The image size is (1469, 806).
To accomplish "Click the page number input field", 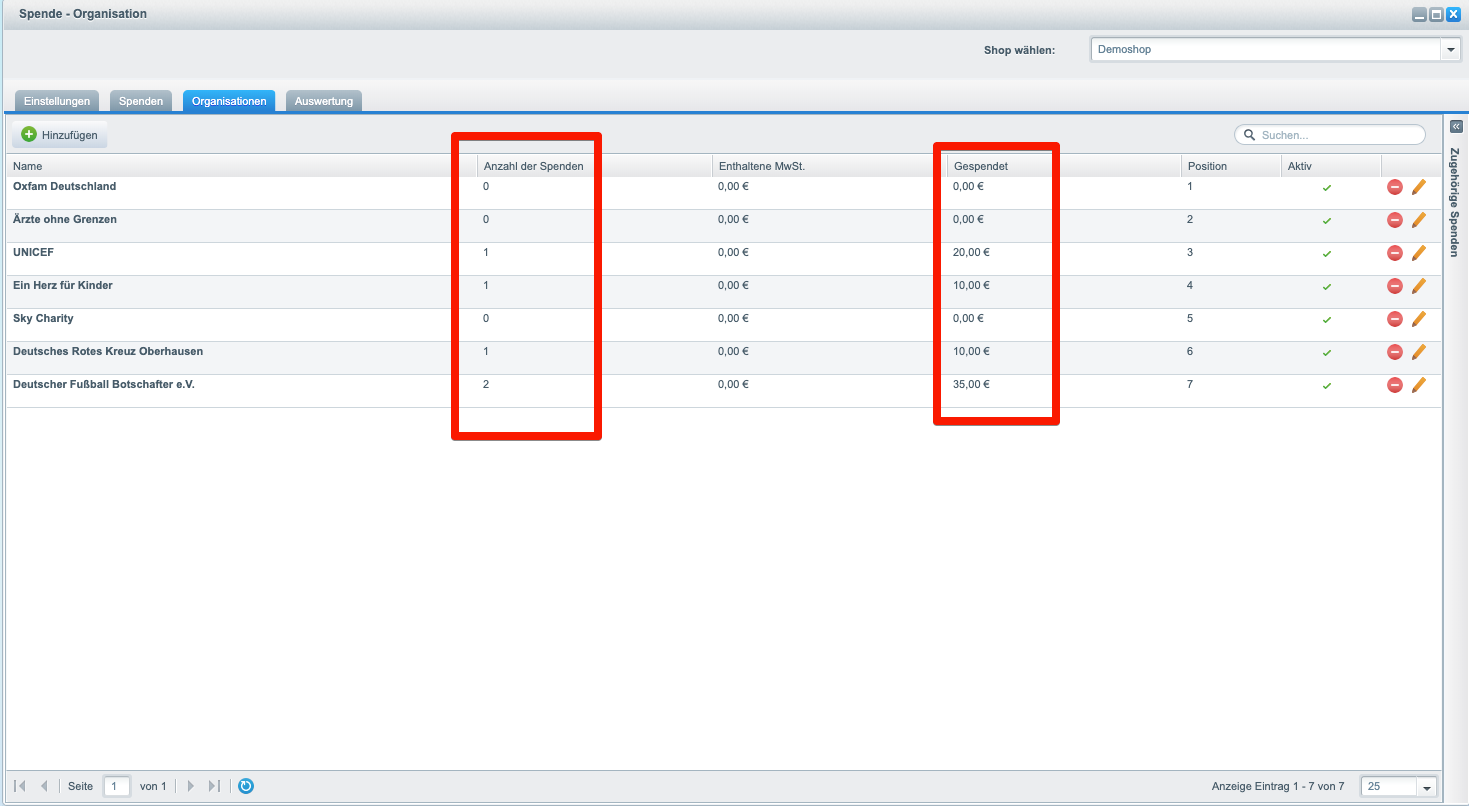I will [117, 786].
